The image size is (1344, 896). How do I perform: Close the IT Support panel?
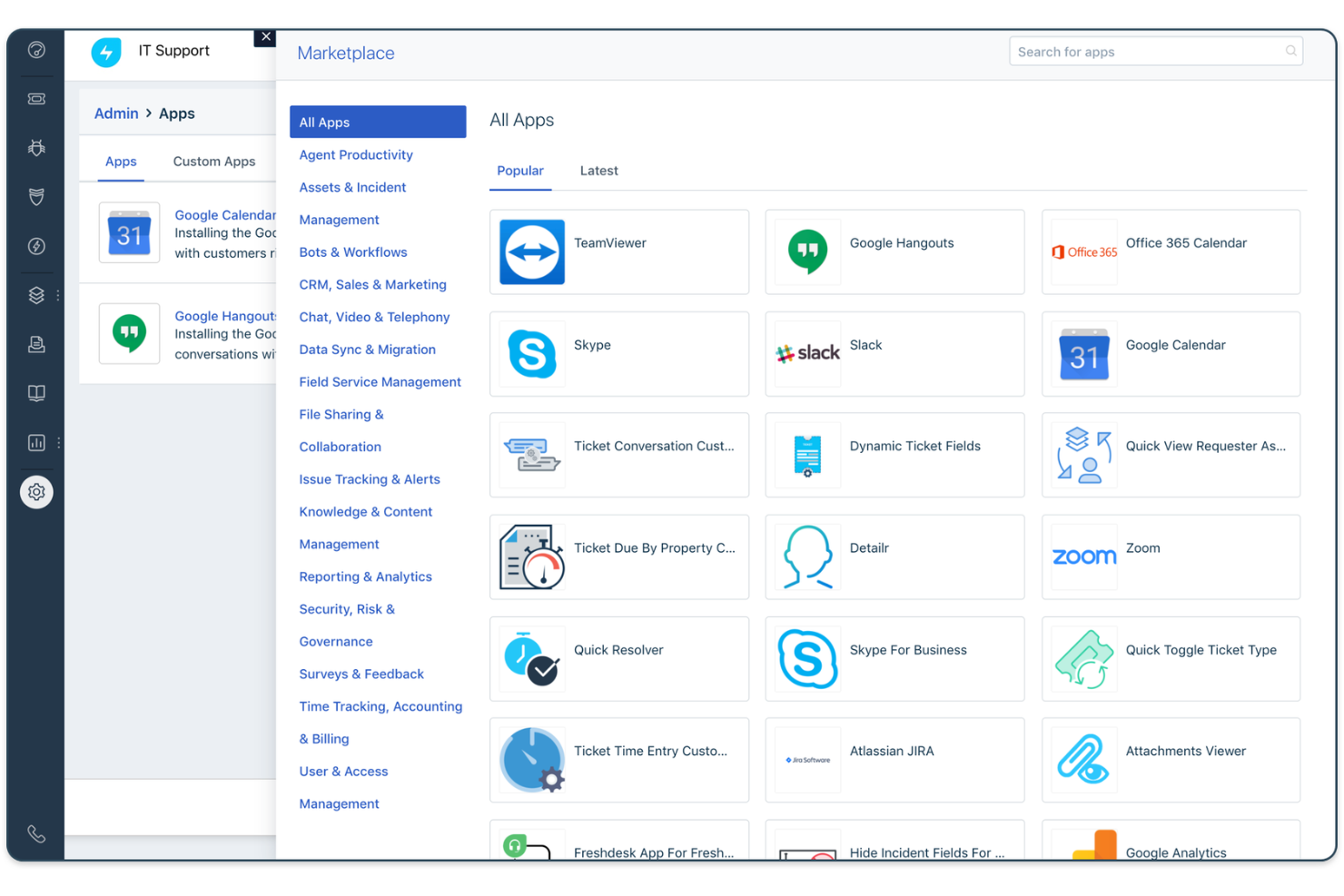pyautogui.click(x=265, y=36)
